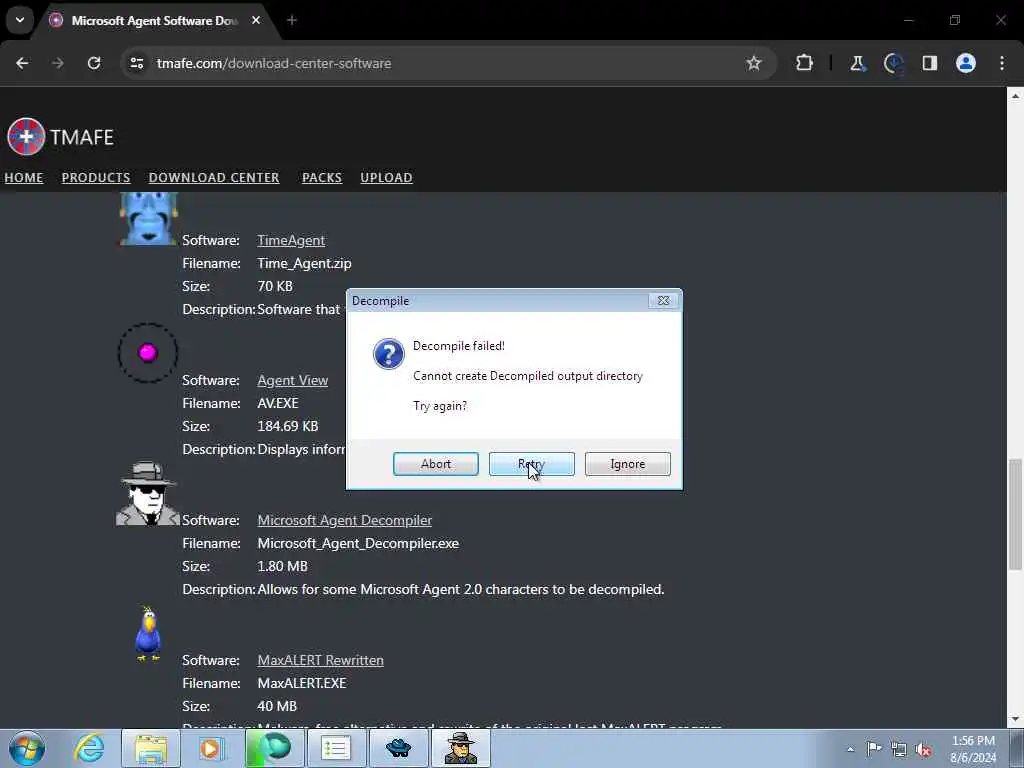Select the Microsoft Agent Software Download tab

click(154, 20)
